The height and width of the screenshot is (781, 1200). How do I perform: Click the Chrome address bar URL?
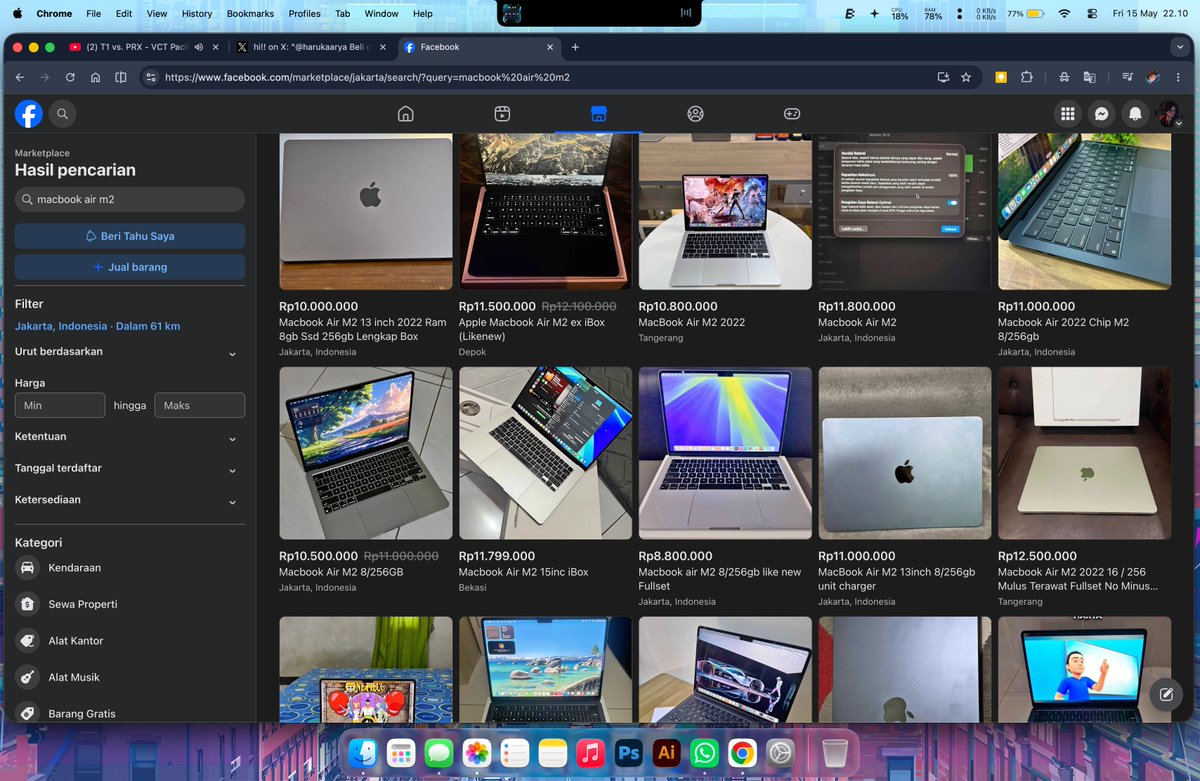[367, 77]
